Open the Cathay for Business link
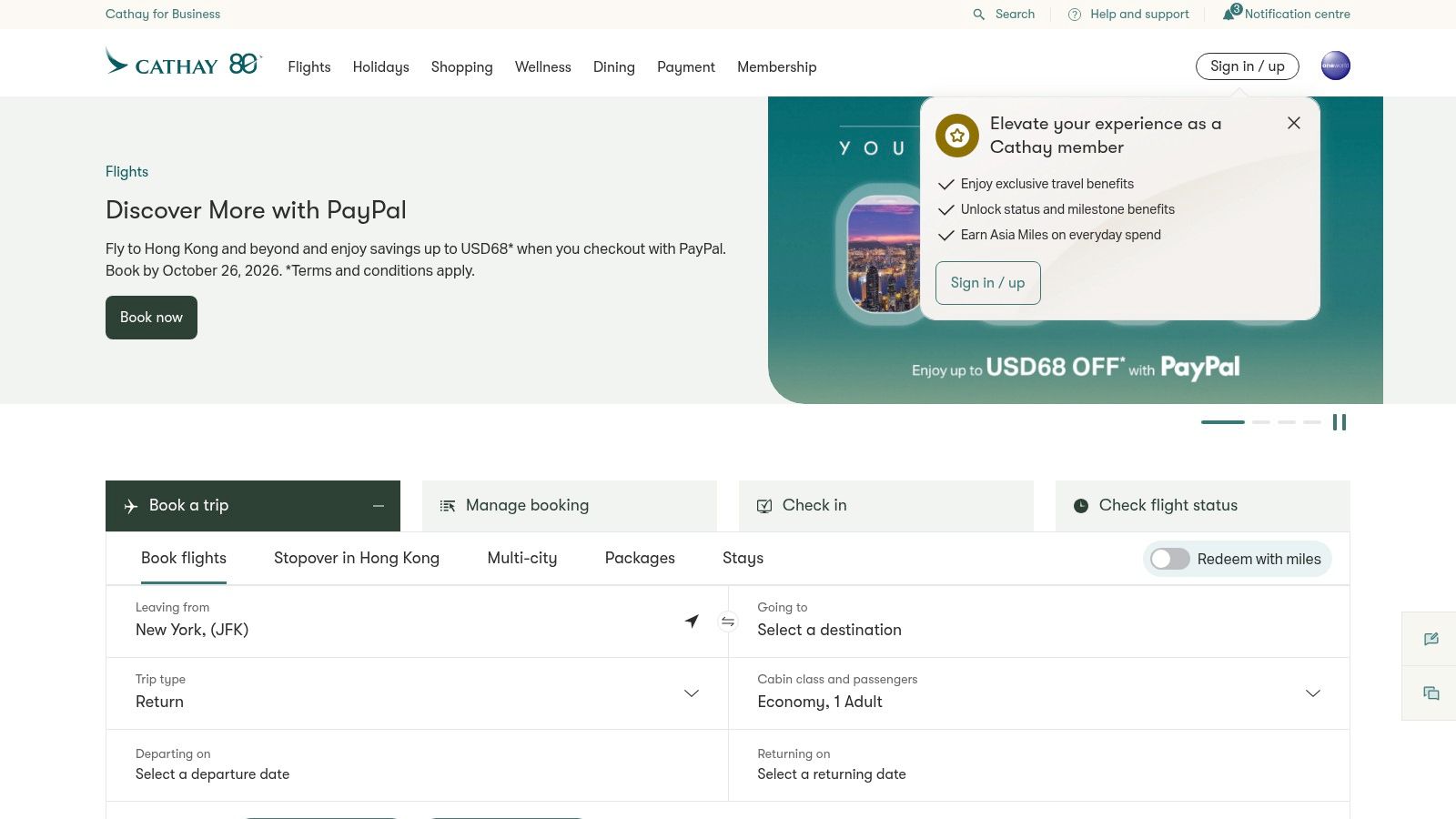This screenshot has height=819, width=1456. tap(163, 14)
